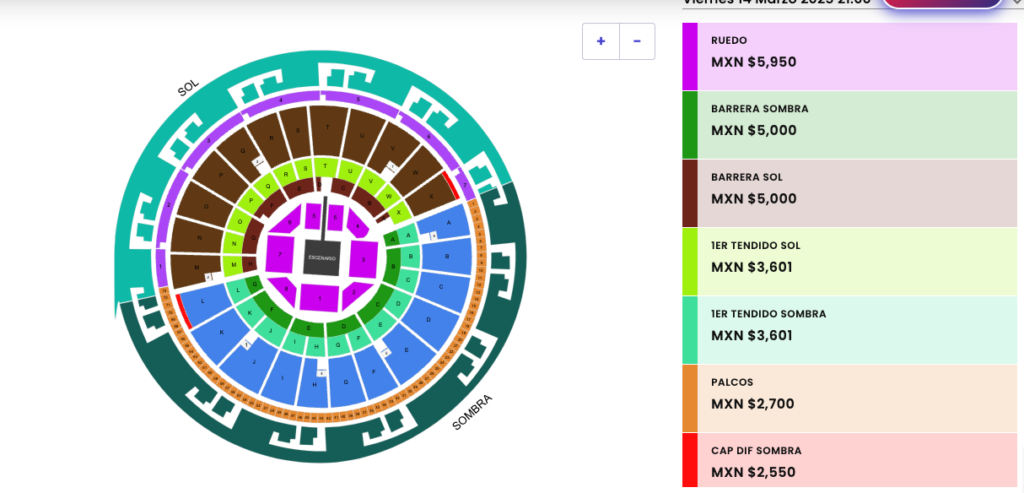Viewport: 1024px width, 493px height.
Task: Zoom out of the seat map
Action: click(637, 41)
